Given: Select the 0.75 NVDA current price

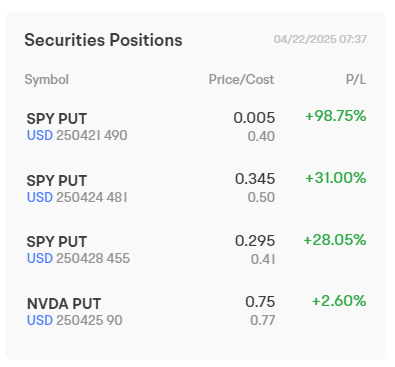Looking at the screenshot, I should point(260,302).
